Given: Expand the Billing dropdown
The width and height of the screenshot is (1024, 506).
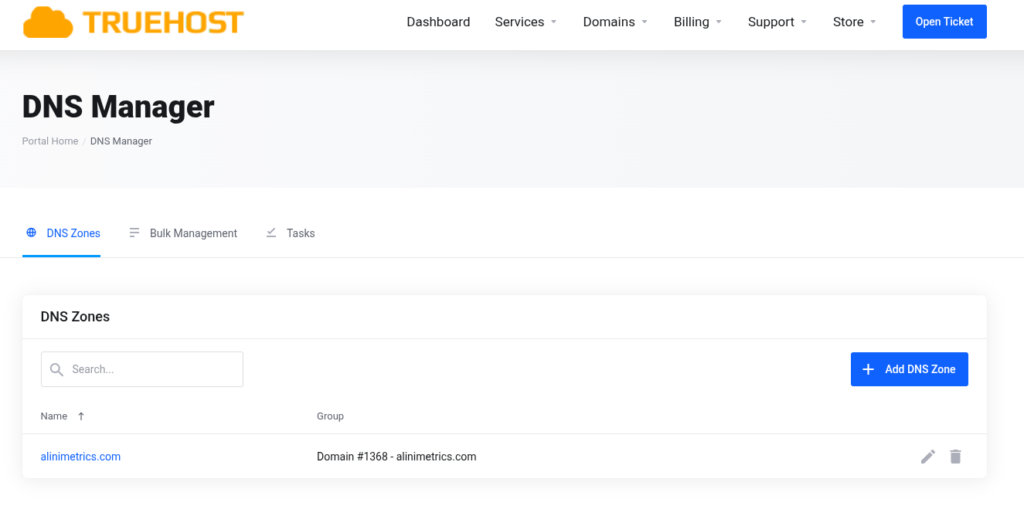Looking at the screenshot, I should point(697,22).
